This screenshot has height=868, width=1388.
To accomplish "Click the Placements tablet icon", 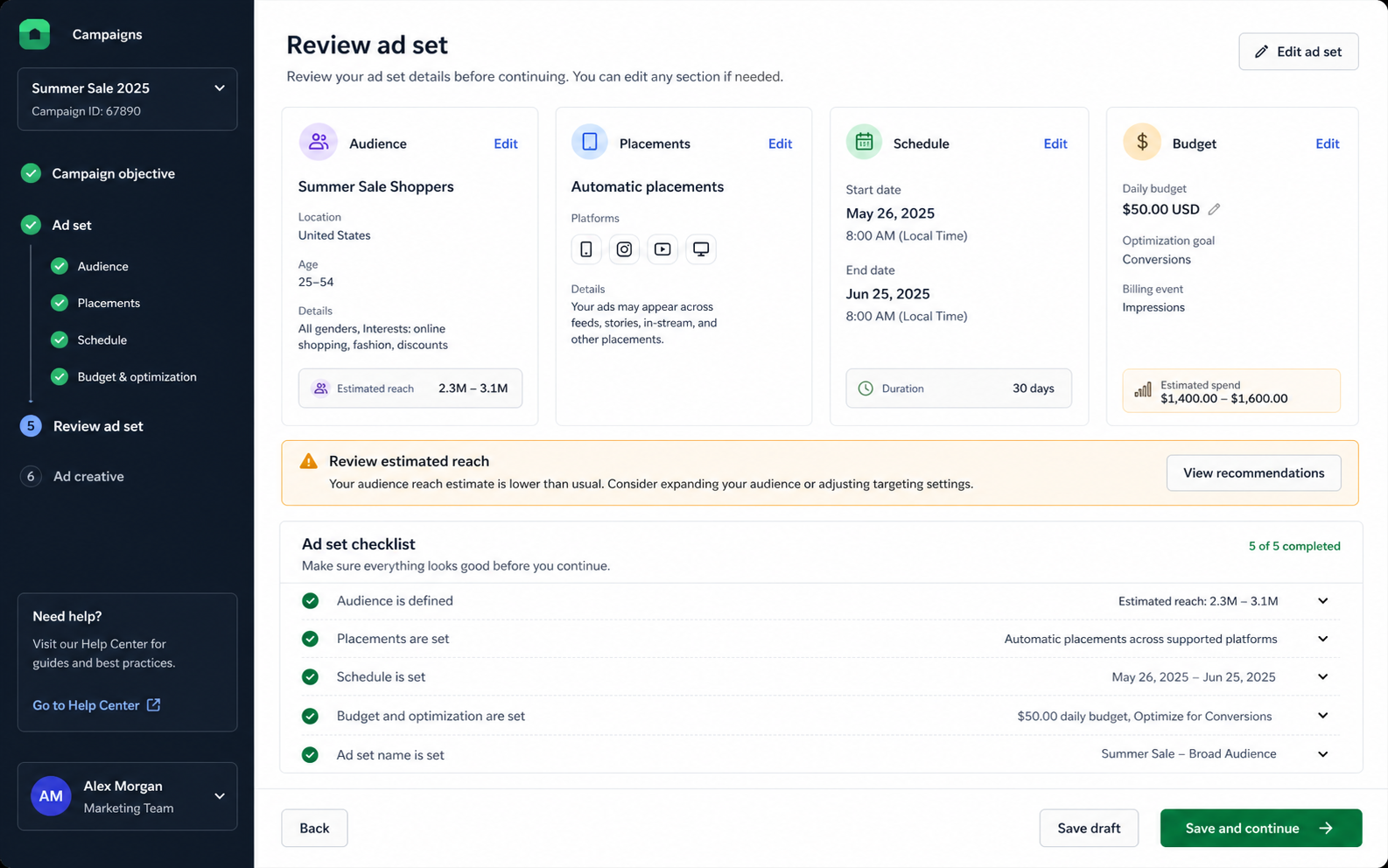I will coord(590,142).
